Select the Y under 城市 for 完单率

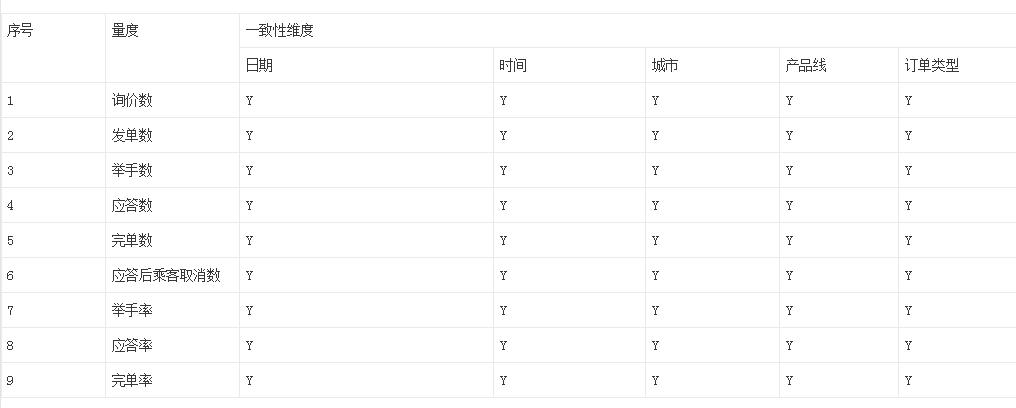[655, 380]
